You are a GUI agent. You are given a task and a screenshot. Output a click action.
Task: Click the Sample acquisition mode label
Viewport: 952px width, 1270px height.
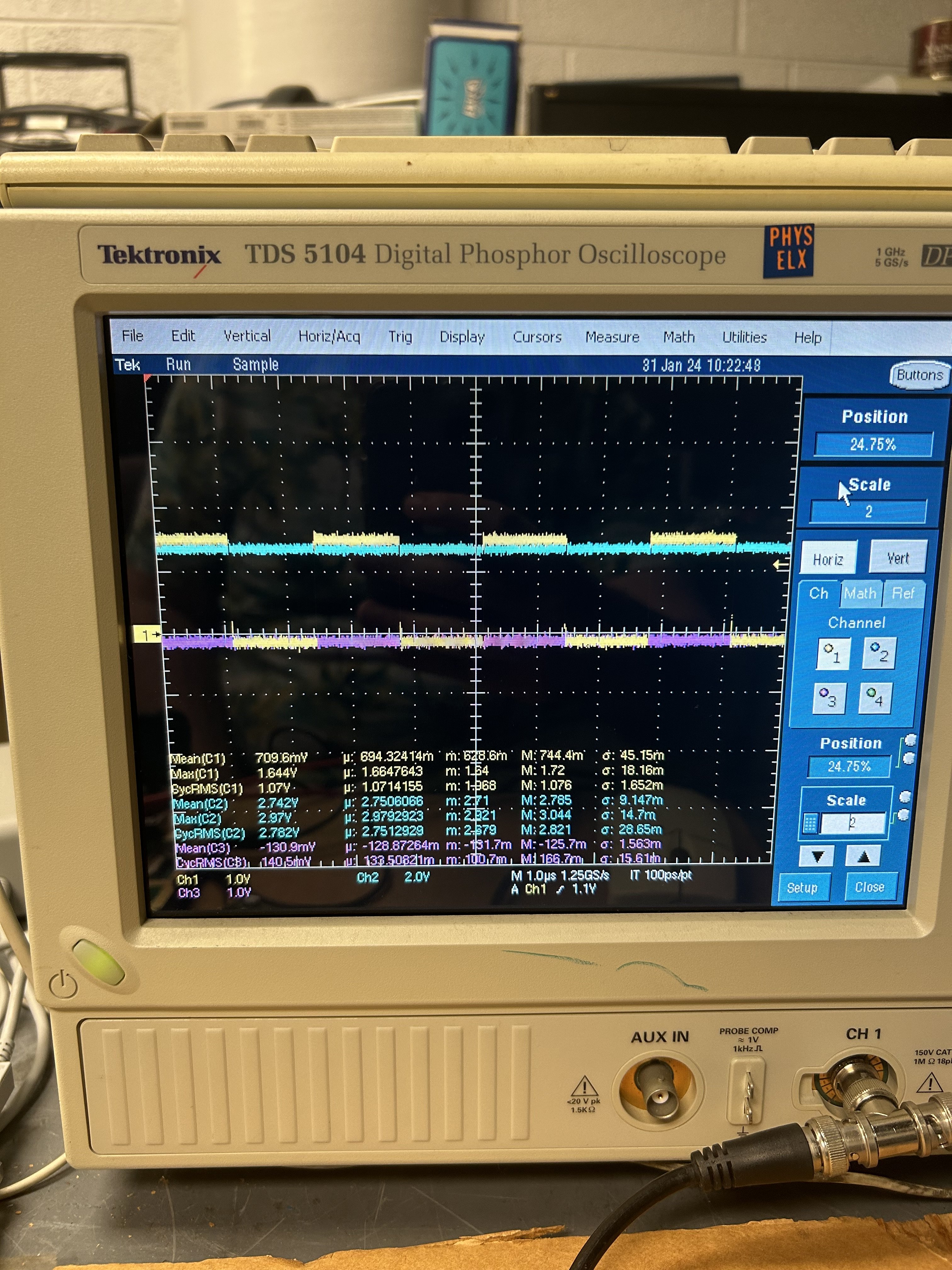pyautogui.click(x=255, y=364)
